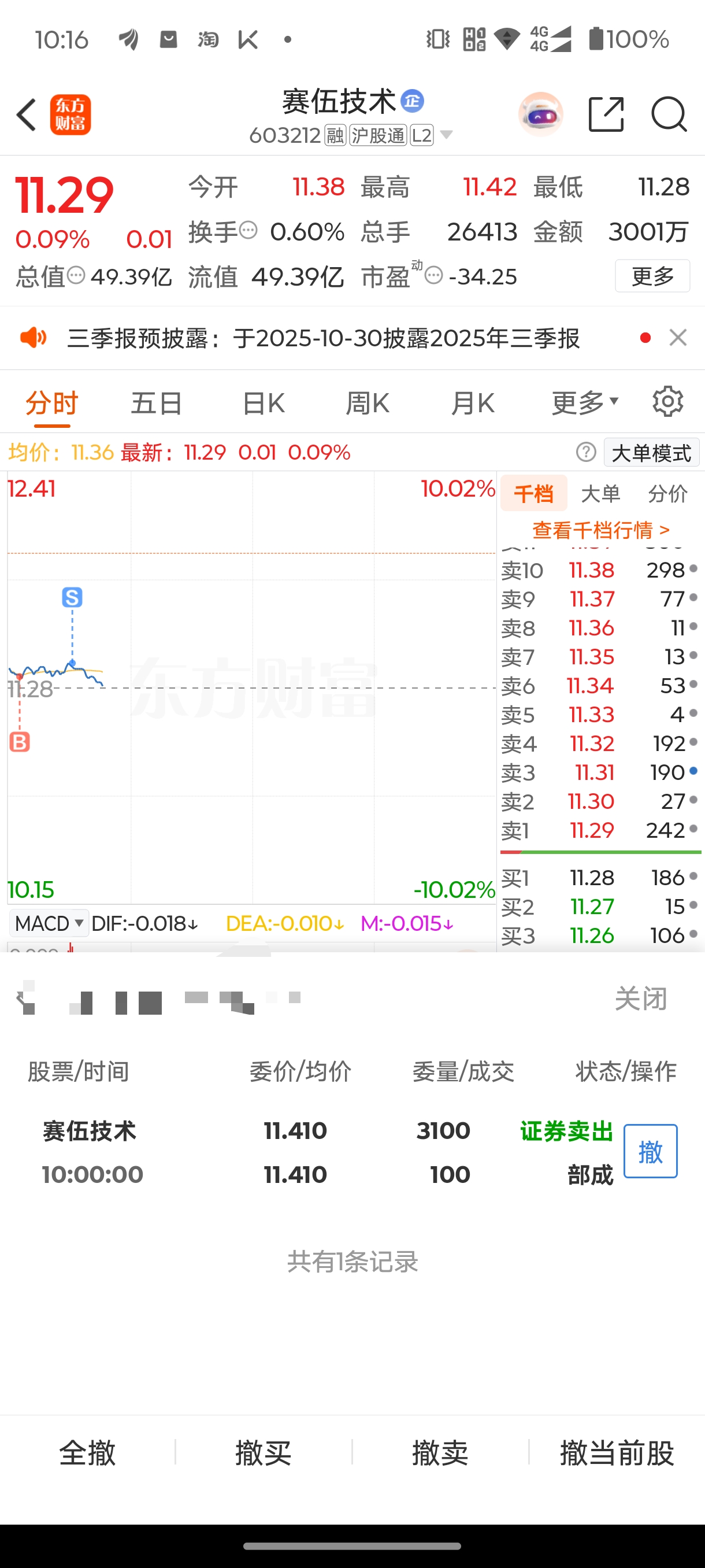Switch to the 五日 tab
This screenshot has width=705, height=1568.
pos(157,403)
